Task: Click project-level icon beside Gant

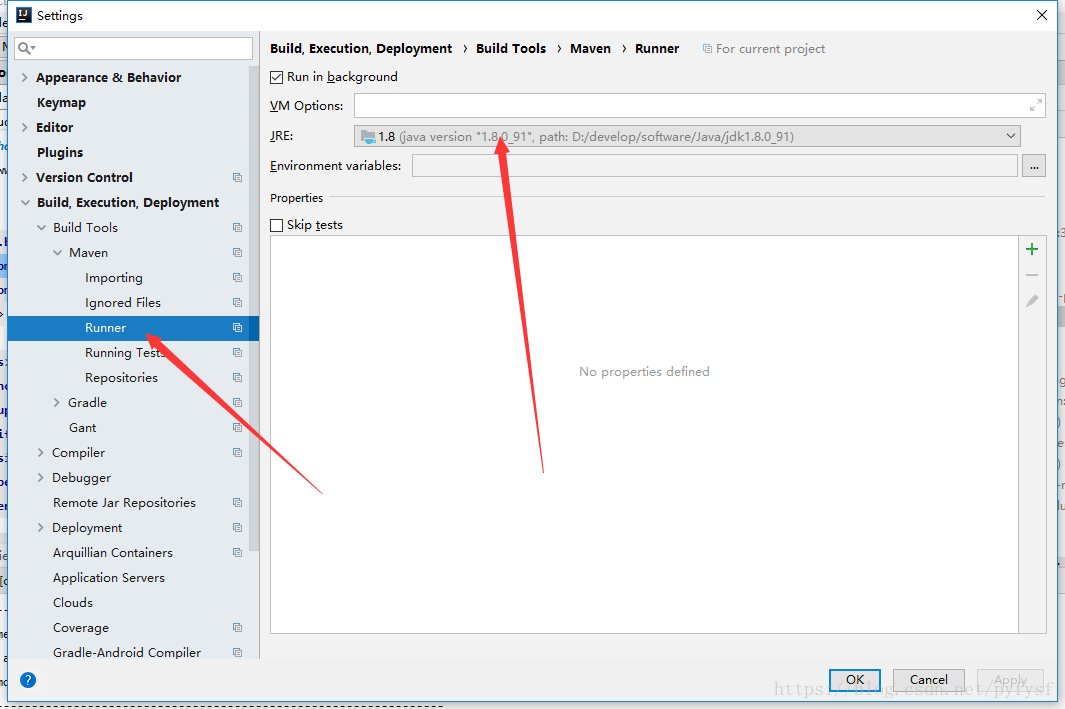Action: [x=237, y=428]
